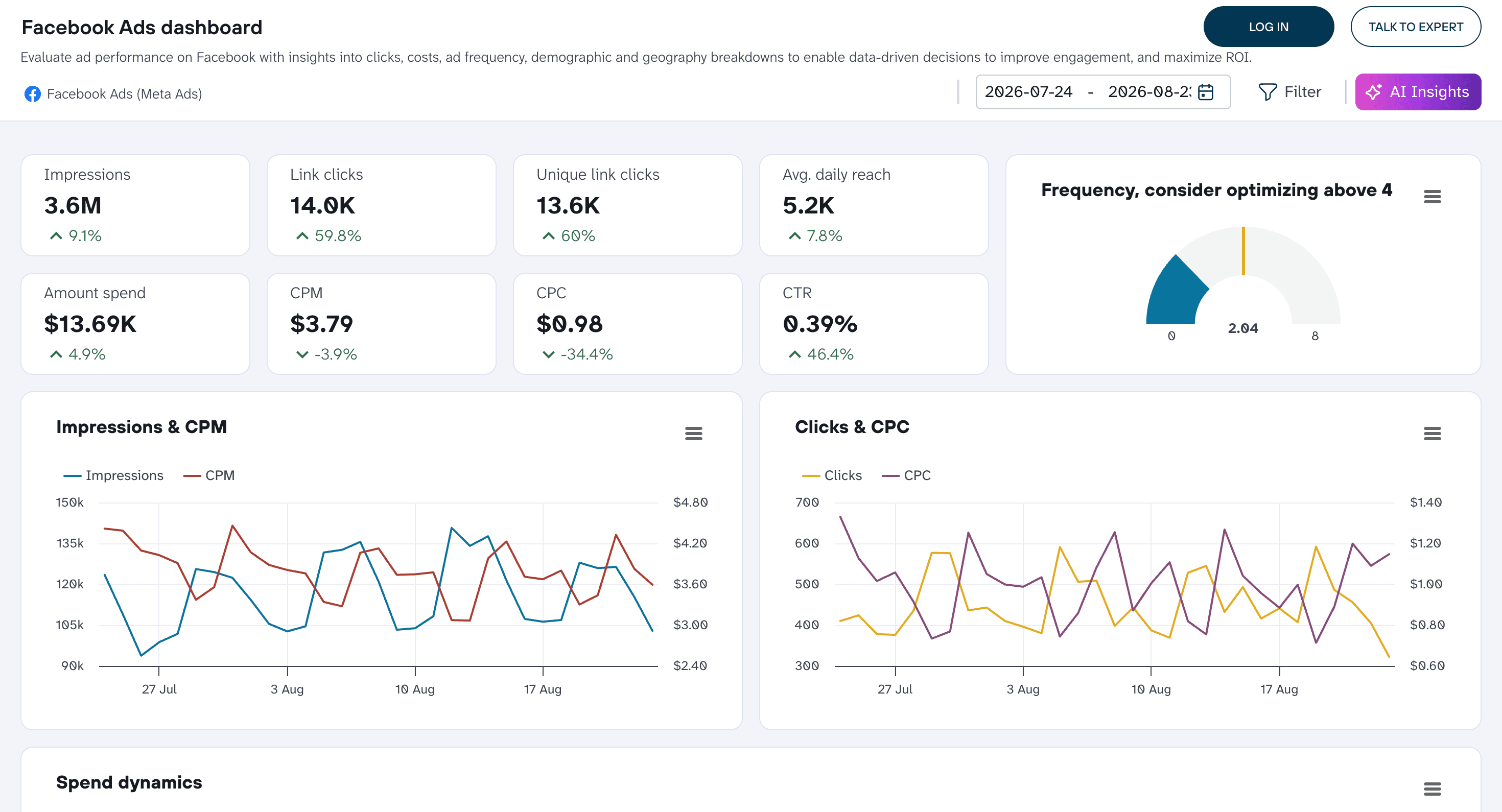This screenshot has height=812, width=1502.
Task: Toggle the Impressions legend series
Action: coord(113,475)
